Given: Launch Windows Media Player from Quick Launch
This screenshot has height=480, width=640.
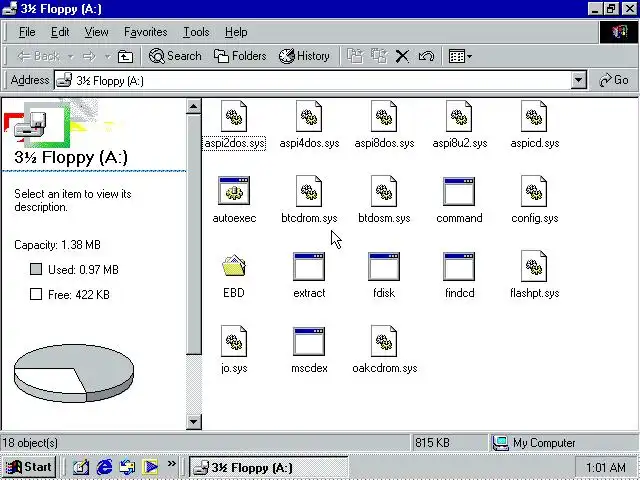Looking at the screenshot, I should pyautogui.click(x=150, y=467).
